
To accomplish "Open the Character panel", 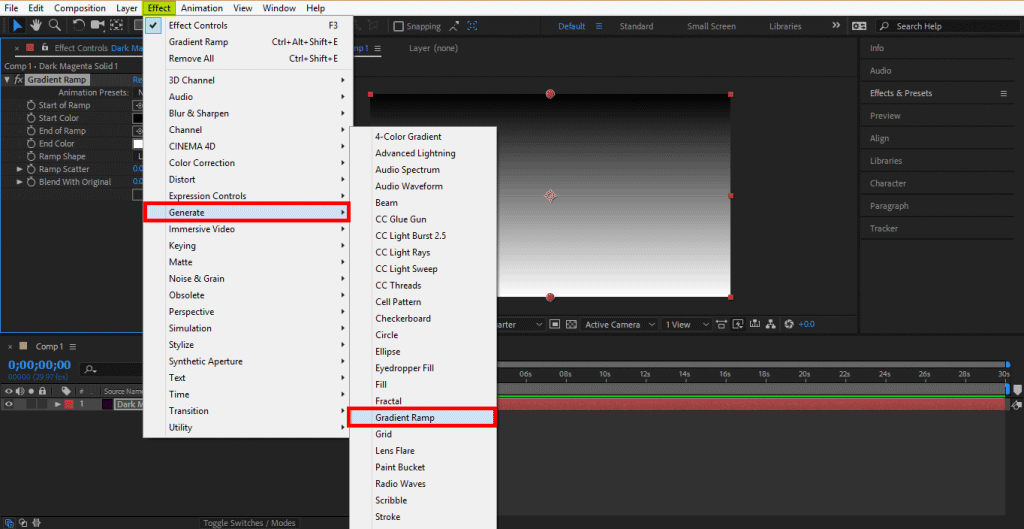I will click(888, 184).
